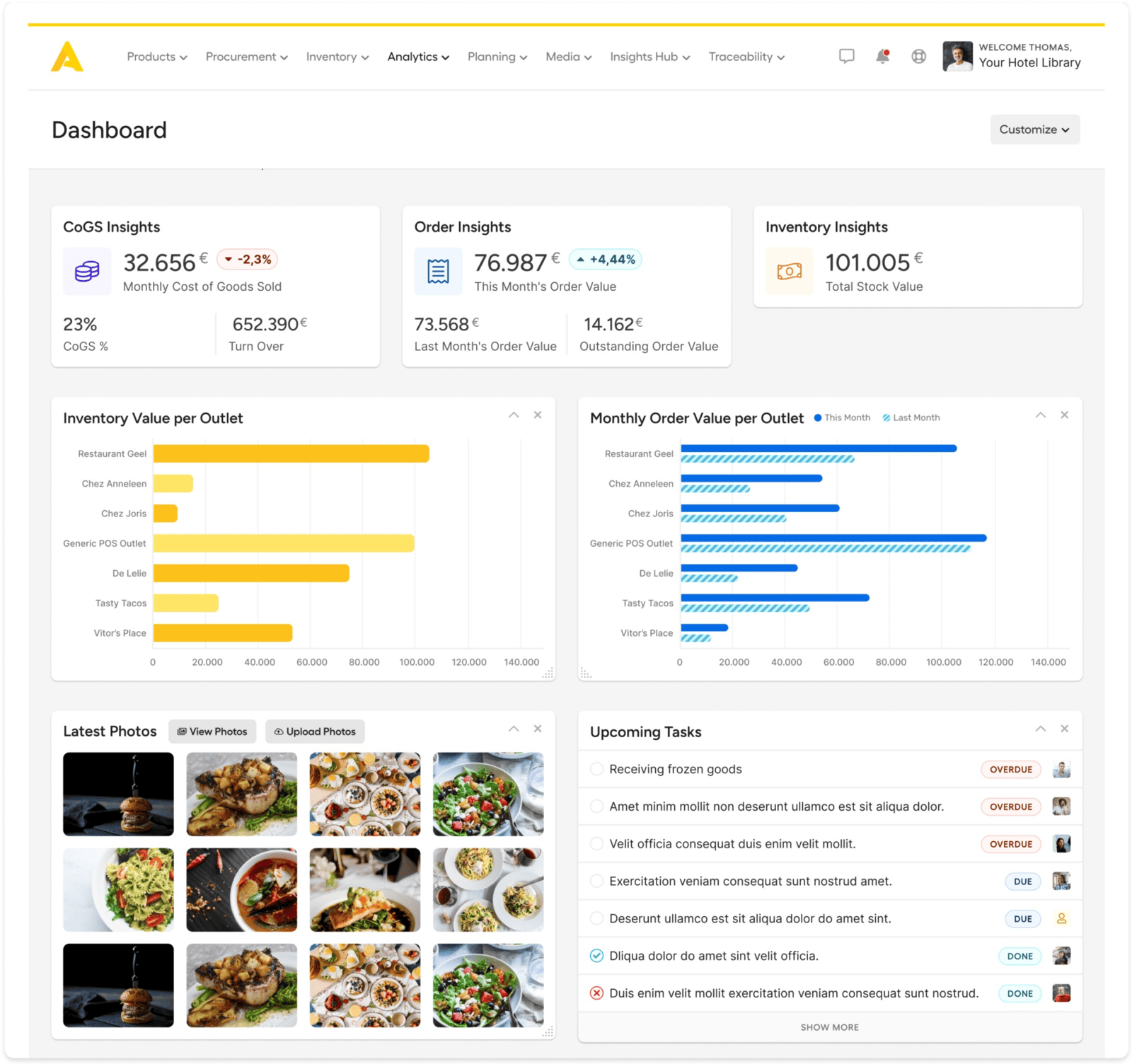Click the Upload Photos button
The image size is (1132, 1064).
pyautogui.click(x=315, y=731)
